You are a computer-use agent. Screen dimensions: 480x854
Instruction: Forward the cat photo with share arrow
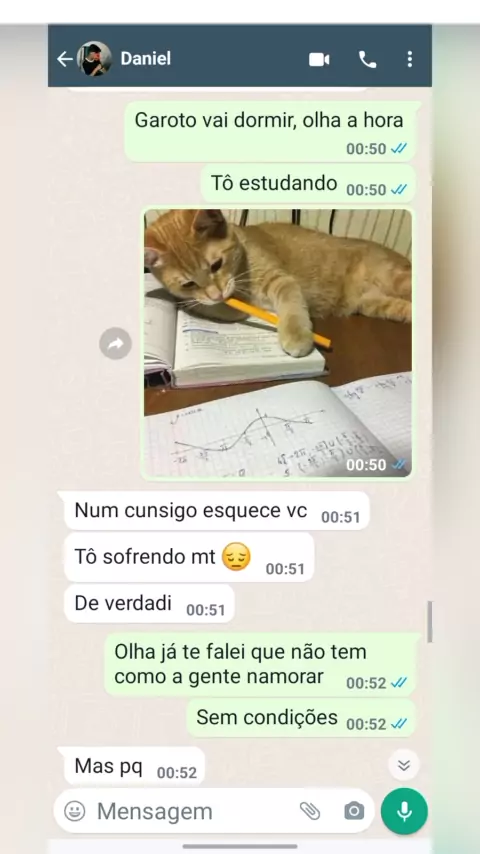pos(116,344)
